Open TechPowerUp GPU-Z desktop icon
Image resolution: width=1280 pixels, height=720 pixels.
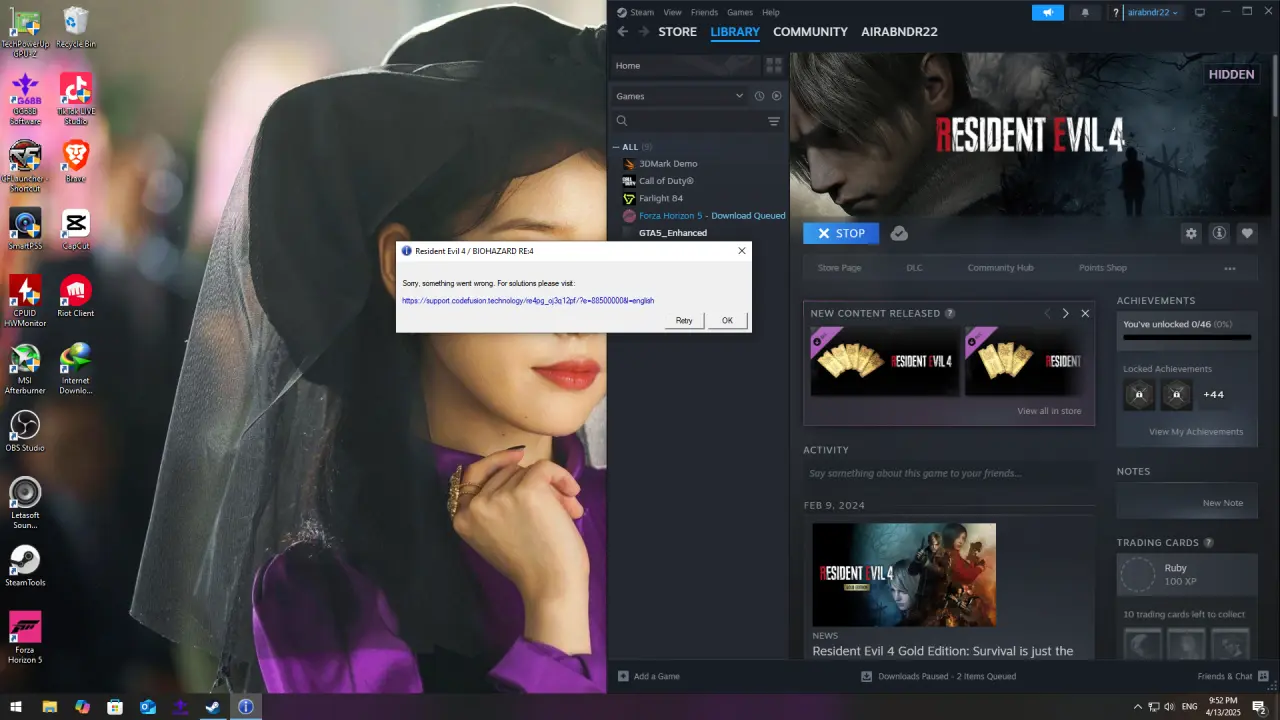coord(25,31)
